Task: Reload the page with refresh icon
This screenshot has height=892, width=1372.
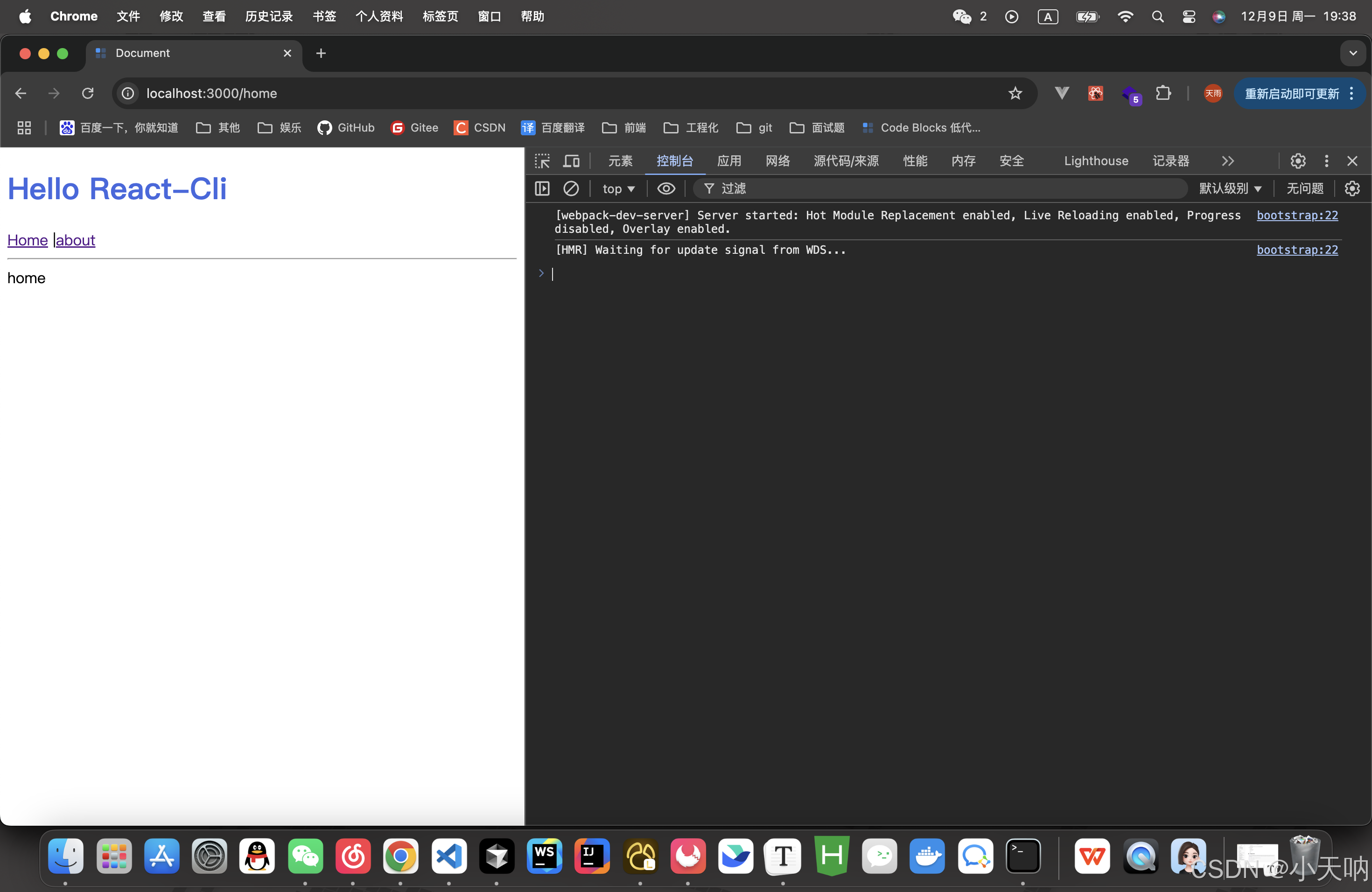Action: (x=88, y=93)
